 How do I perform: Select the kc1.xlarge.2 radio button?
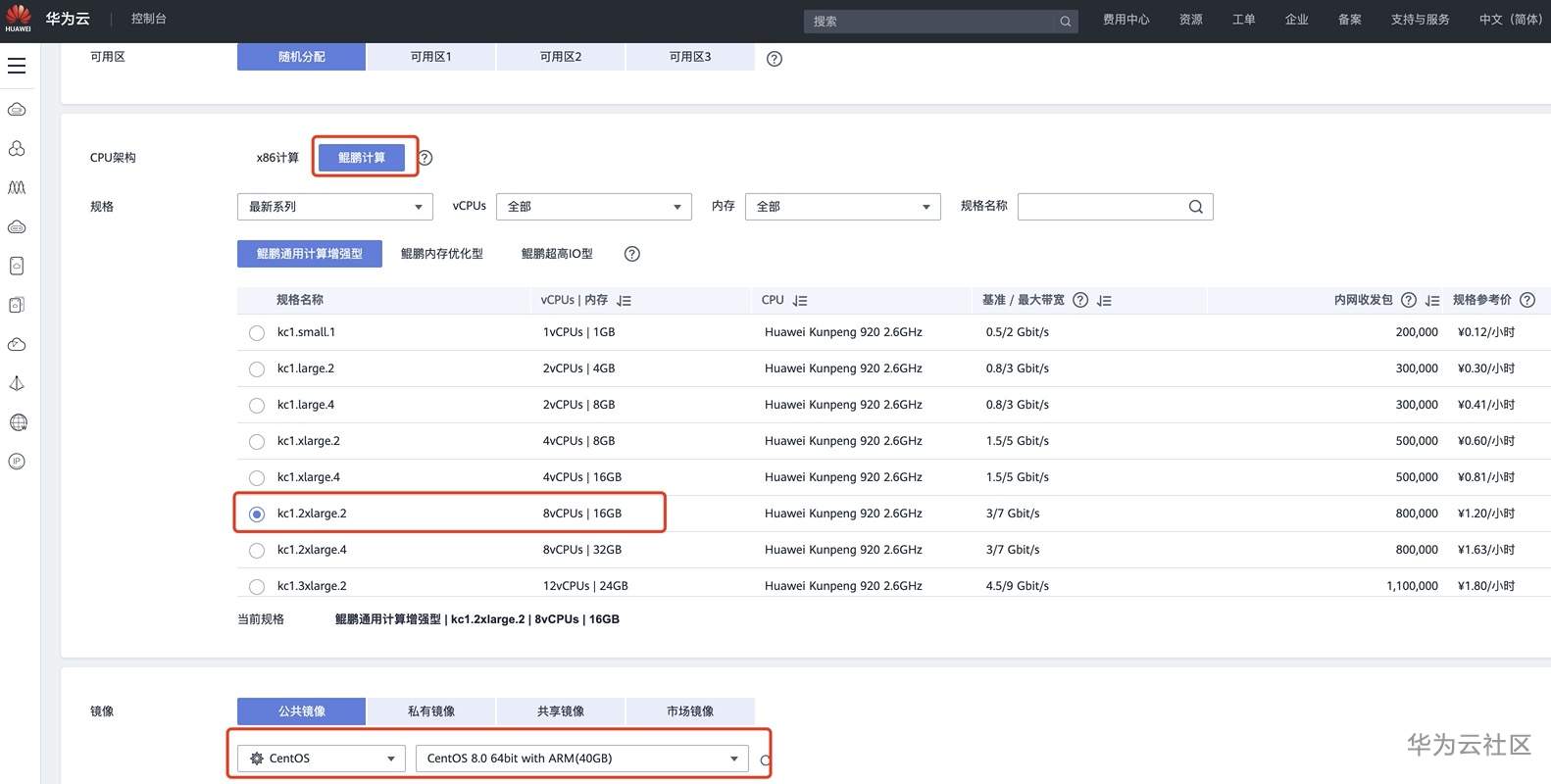coord(257,442)
